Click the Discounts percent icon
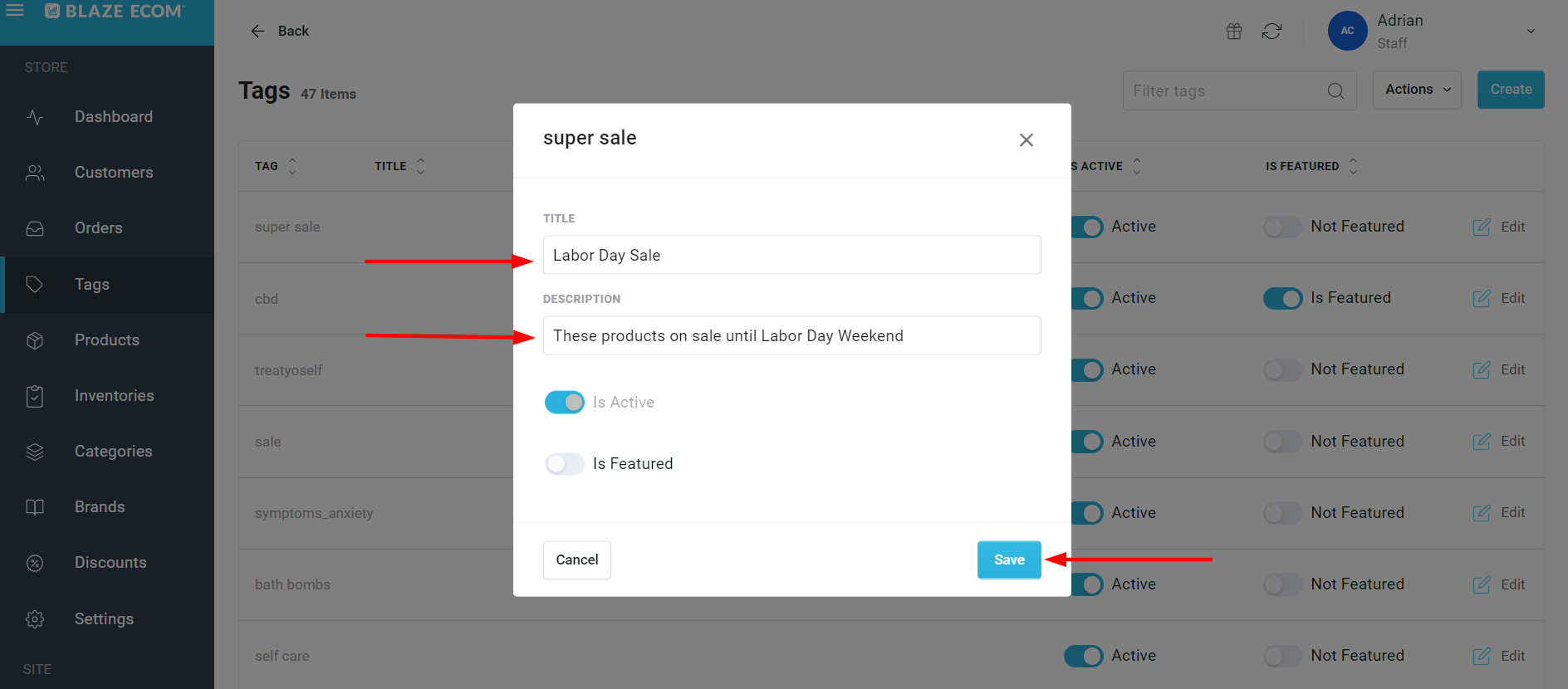The width and height of the screenshot is (1568, 689). pos(35,563)
